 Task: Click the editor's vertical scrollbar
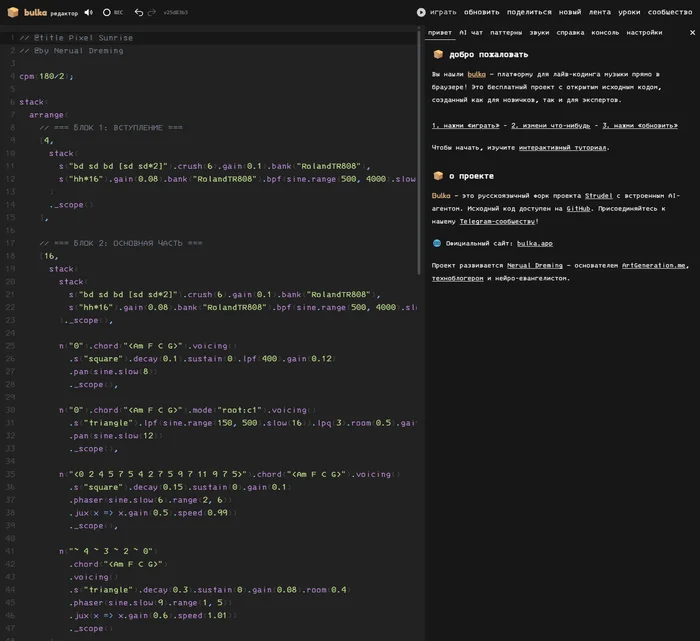[419, 152]
